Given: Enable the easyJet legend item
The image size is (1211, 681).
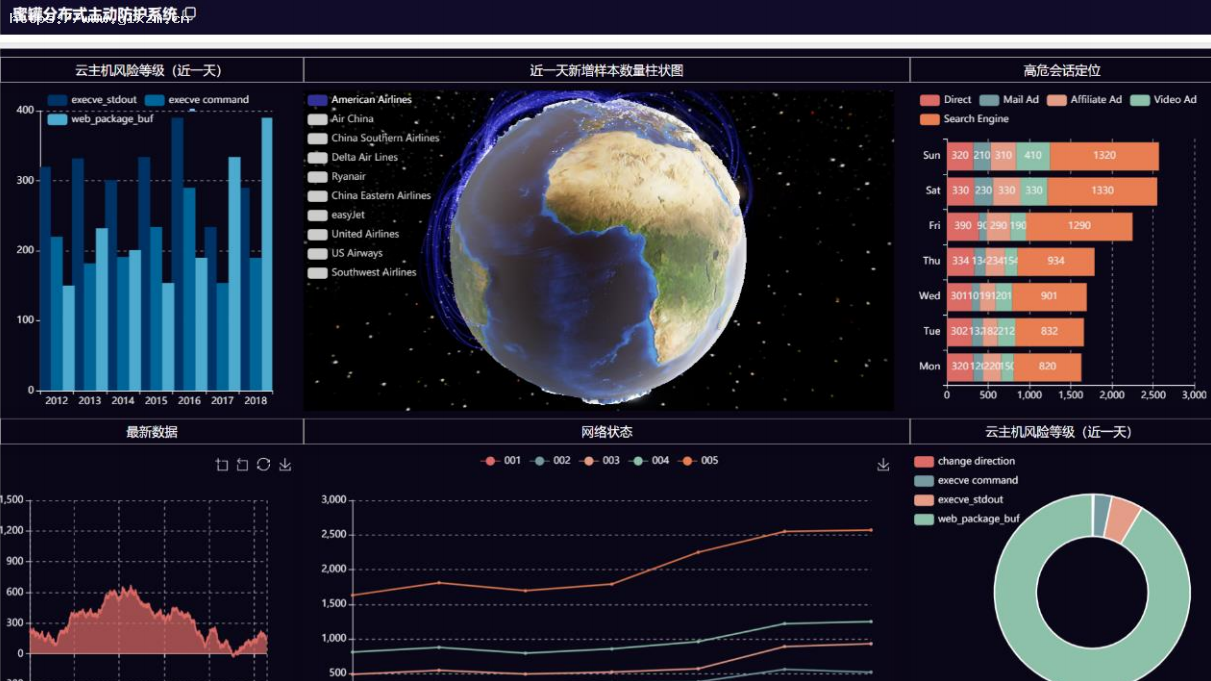Looking at the screenshot, I should pos(336,215).
